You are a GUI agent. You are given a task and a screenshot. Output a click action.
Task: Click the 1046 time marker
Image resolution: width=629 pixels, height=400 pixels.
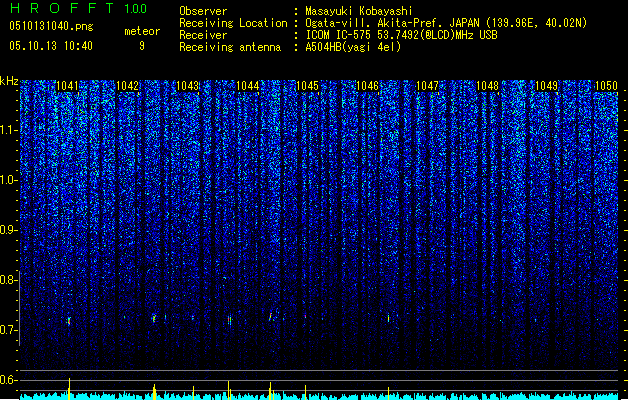(x=367, y=86)
